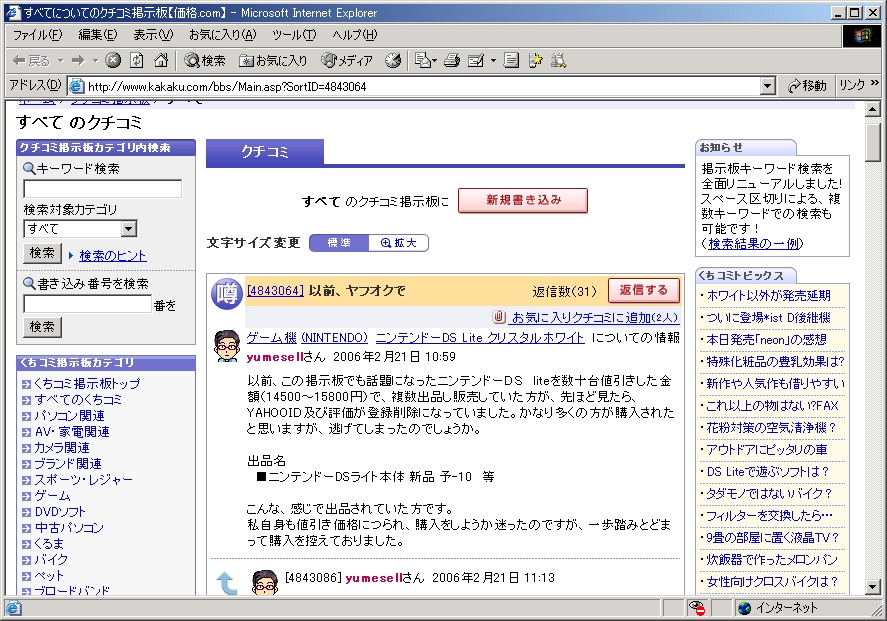This screenshot has height=621, width=887.
Task: Click the blocked-cookie privacy status bar icon
Action: click(x=697, y=608)
